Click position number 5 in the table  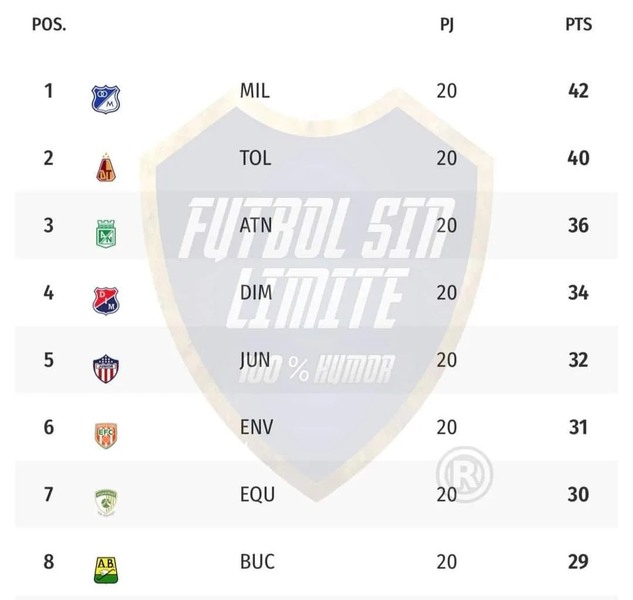[48, 360]
